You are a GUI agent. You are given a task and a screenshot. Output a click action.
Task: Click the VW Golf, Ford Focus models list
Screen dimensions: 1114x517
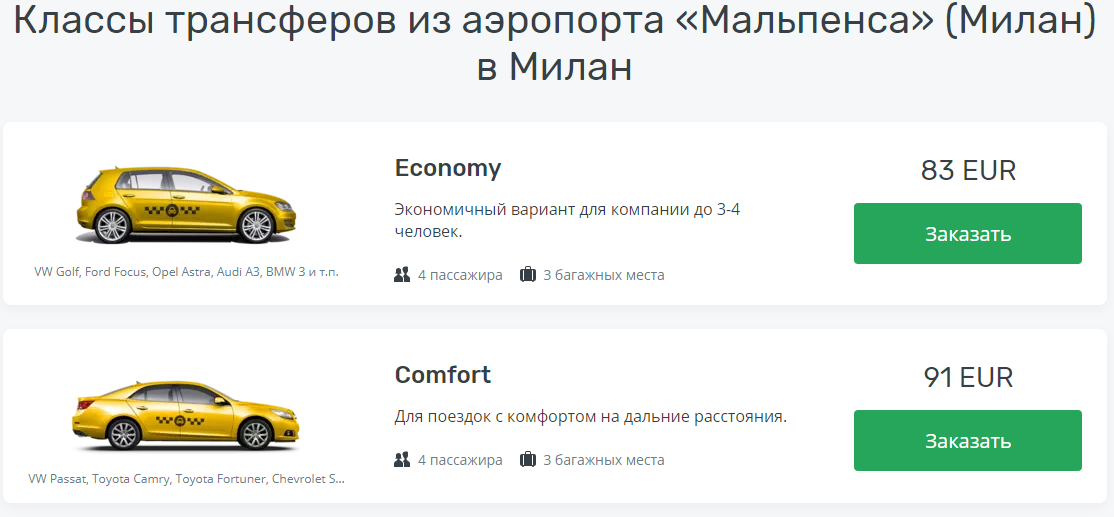click(x=187, y=271)
